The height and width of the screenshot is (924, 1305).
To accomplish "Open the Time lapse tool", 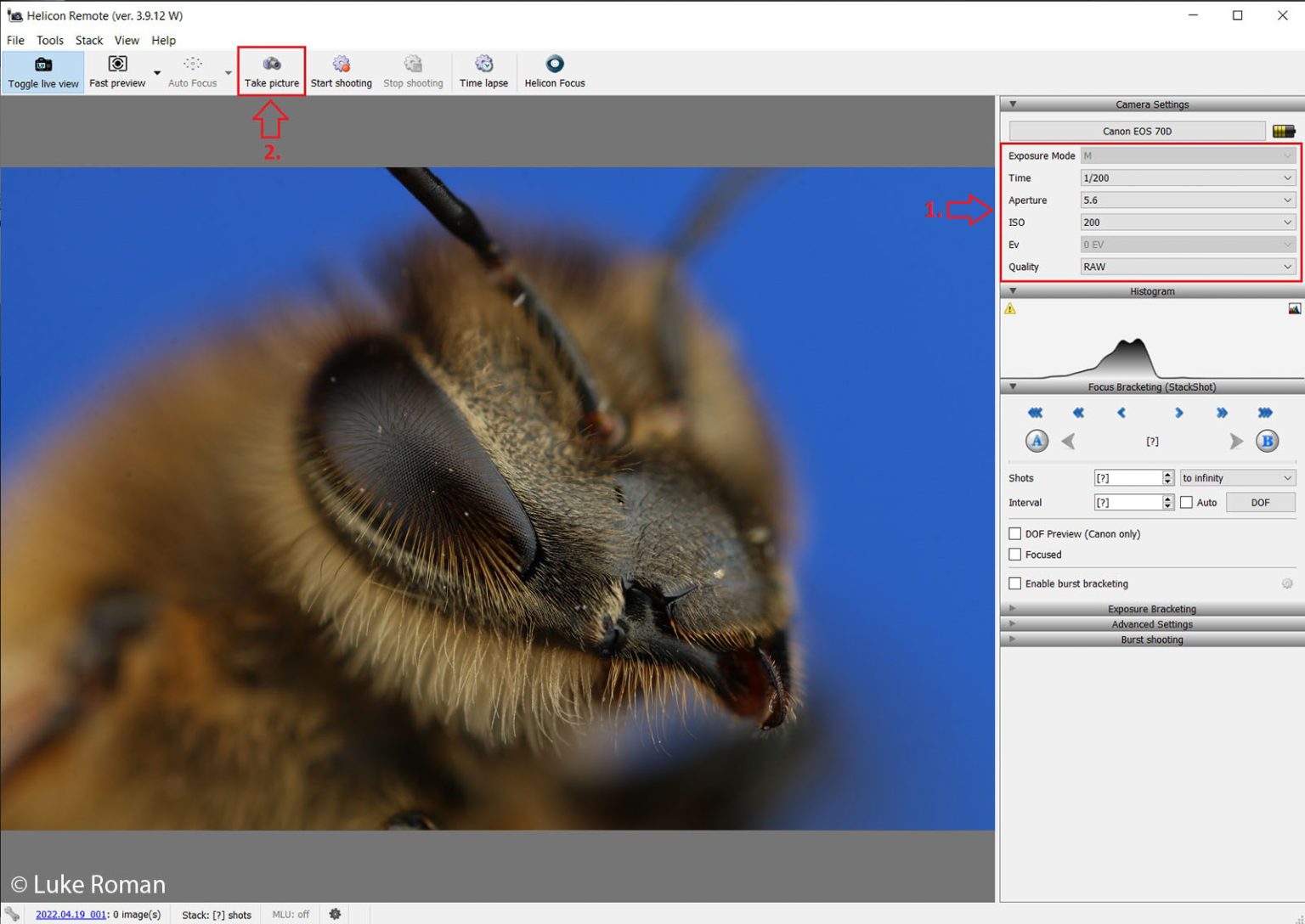I will coord(483,72).
